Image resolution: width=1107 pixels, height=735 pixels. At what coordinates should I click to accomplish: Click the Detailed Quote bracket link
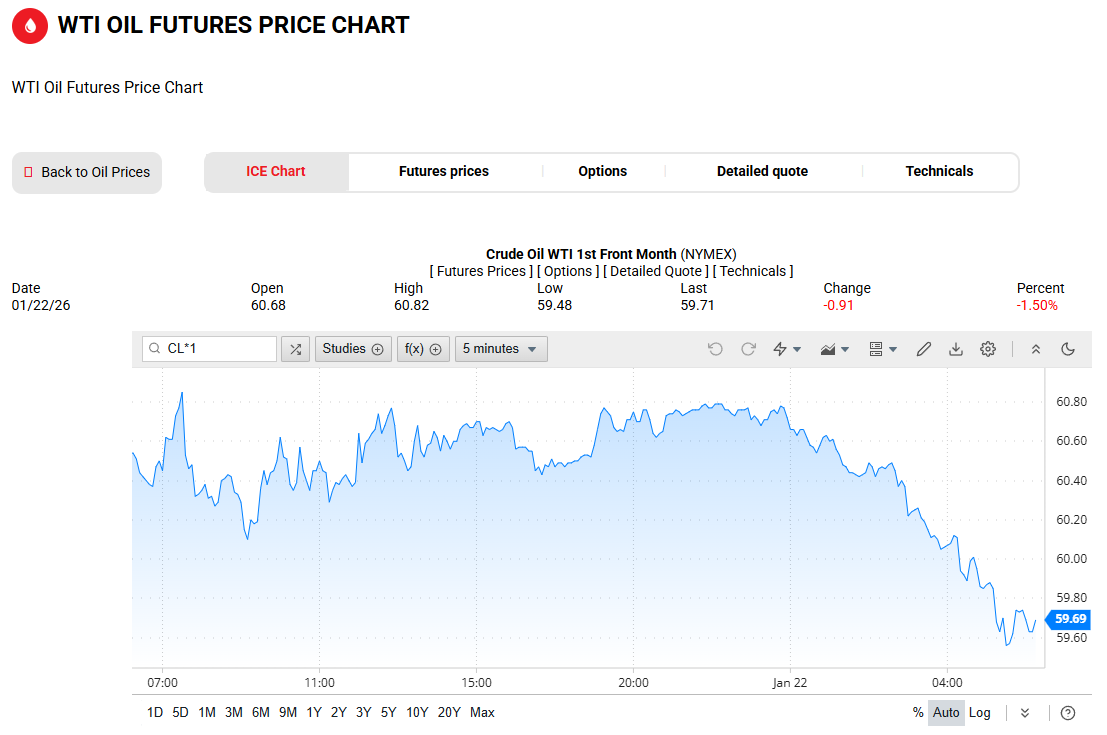(656, 271)
